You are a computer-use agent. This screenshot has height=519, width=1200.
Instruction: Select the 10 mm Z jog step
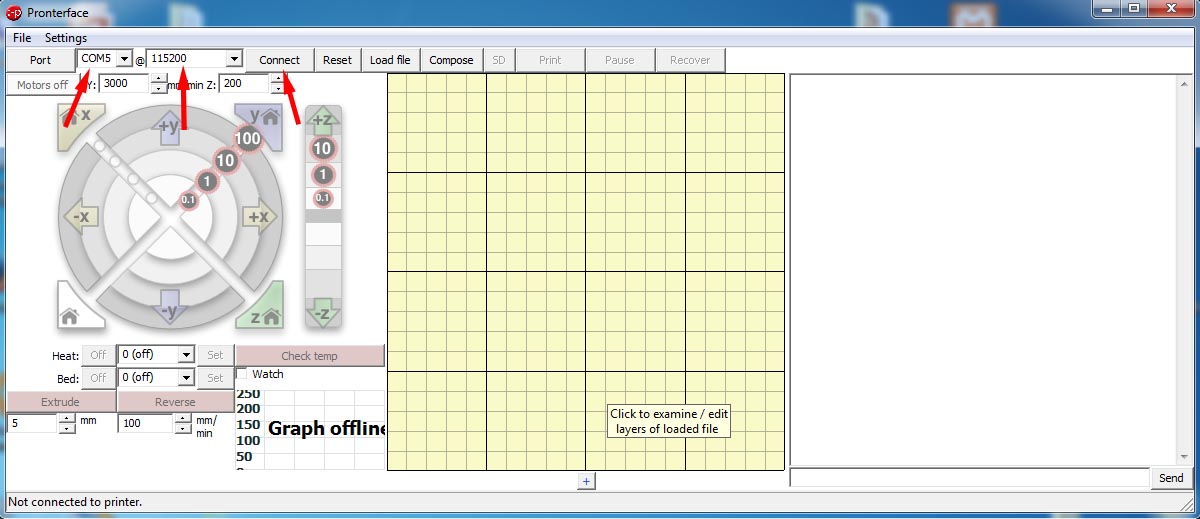(322, 149)
